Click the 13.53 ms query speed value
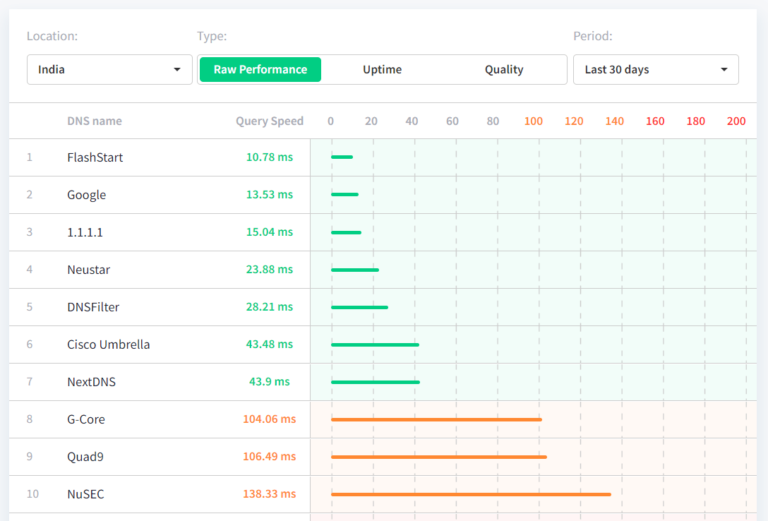Viewport: 768px width, 521px height. 269,194
